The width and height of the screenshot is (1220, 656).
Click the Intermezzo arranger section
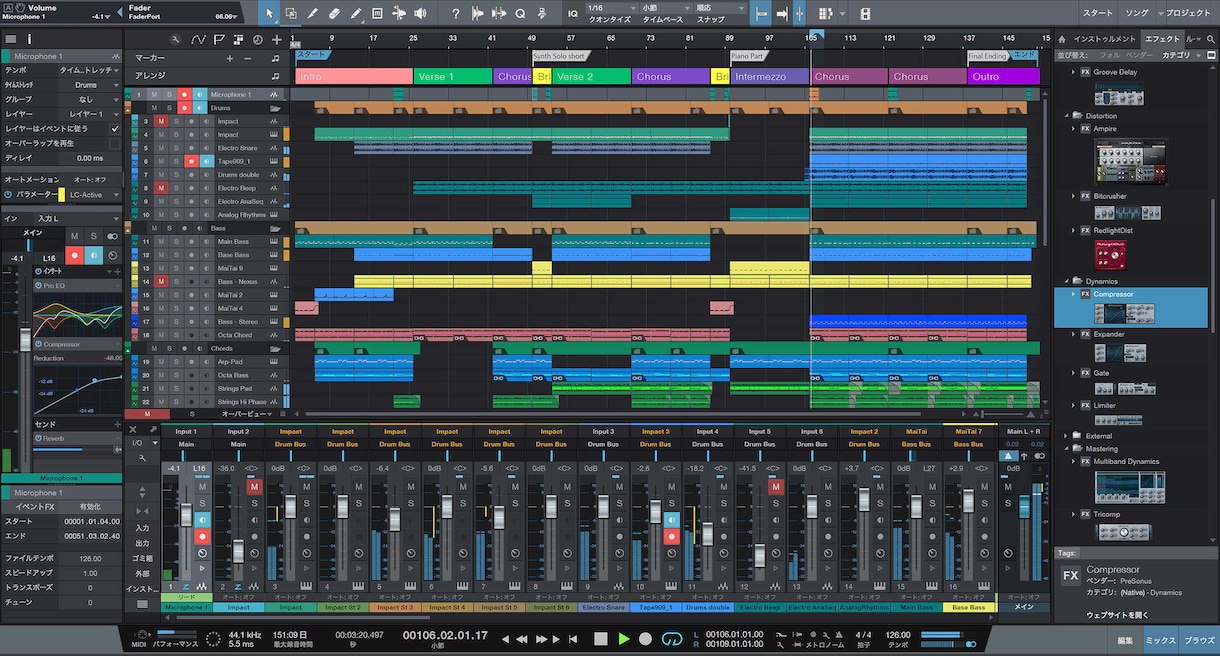click(x=769, y=77)
